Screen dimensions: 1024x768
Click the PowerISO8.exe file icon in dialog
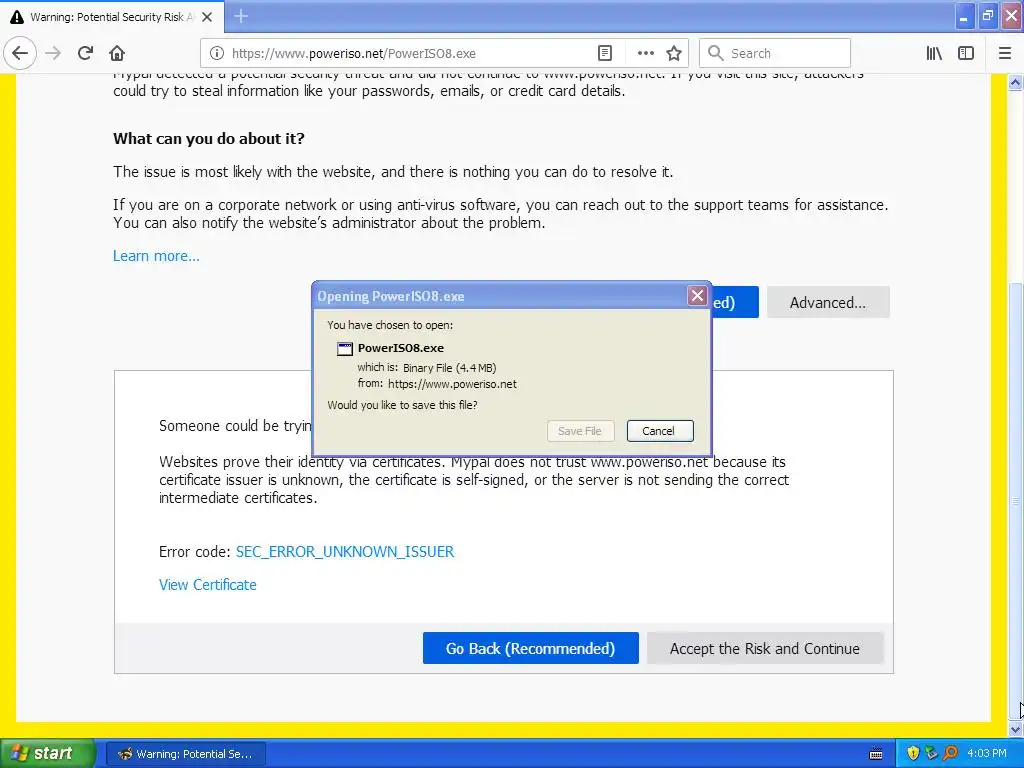[345, 348]
